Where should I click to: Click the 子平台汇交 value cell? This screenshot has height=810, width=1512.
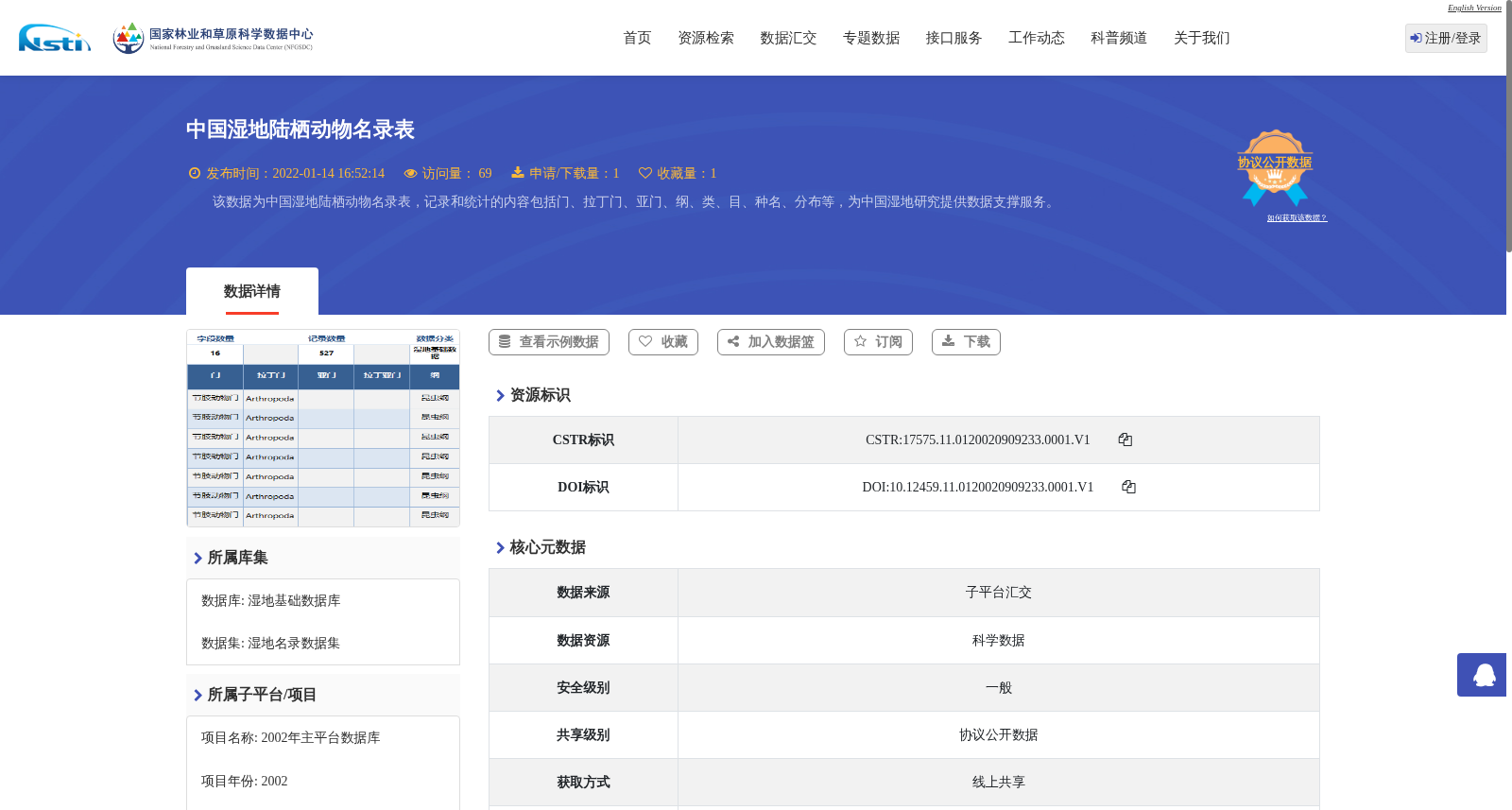point(999,593)
